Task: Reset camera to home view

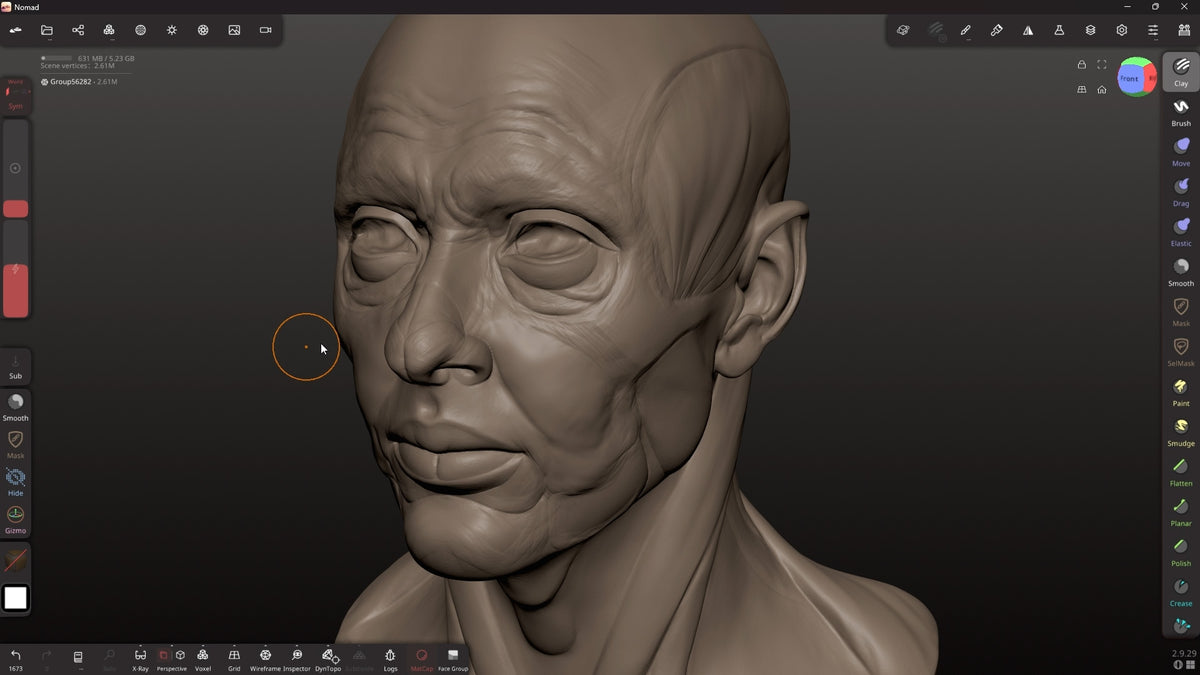Action: (x=1102, y=89)
